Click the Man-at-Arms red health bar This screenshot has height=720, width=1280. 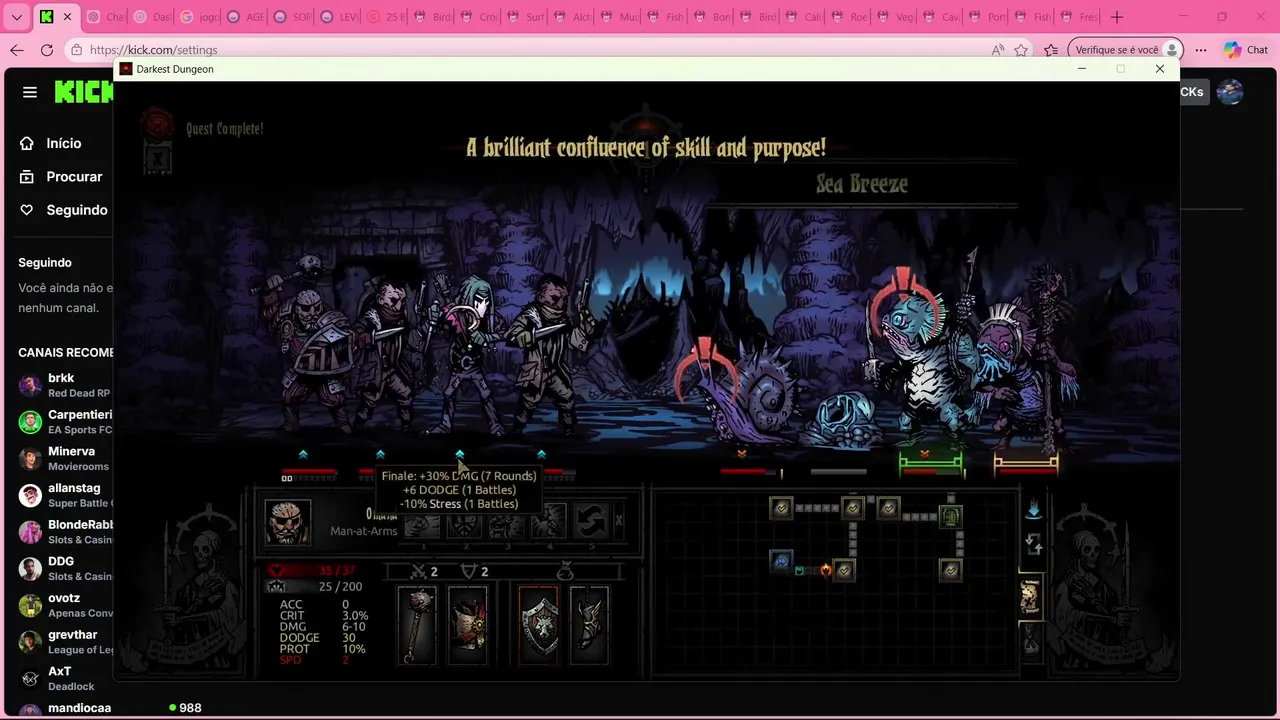click(309, 471)
